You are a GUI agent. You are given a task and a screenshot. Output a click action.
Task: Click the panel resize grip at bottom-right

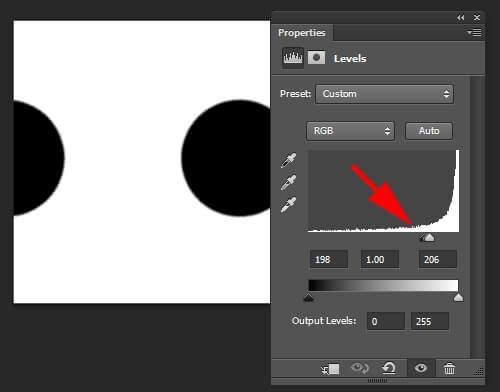point(478,371)
